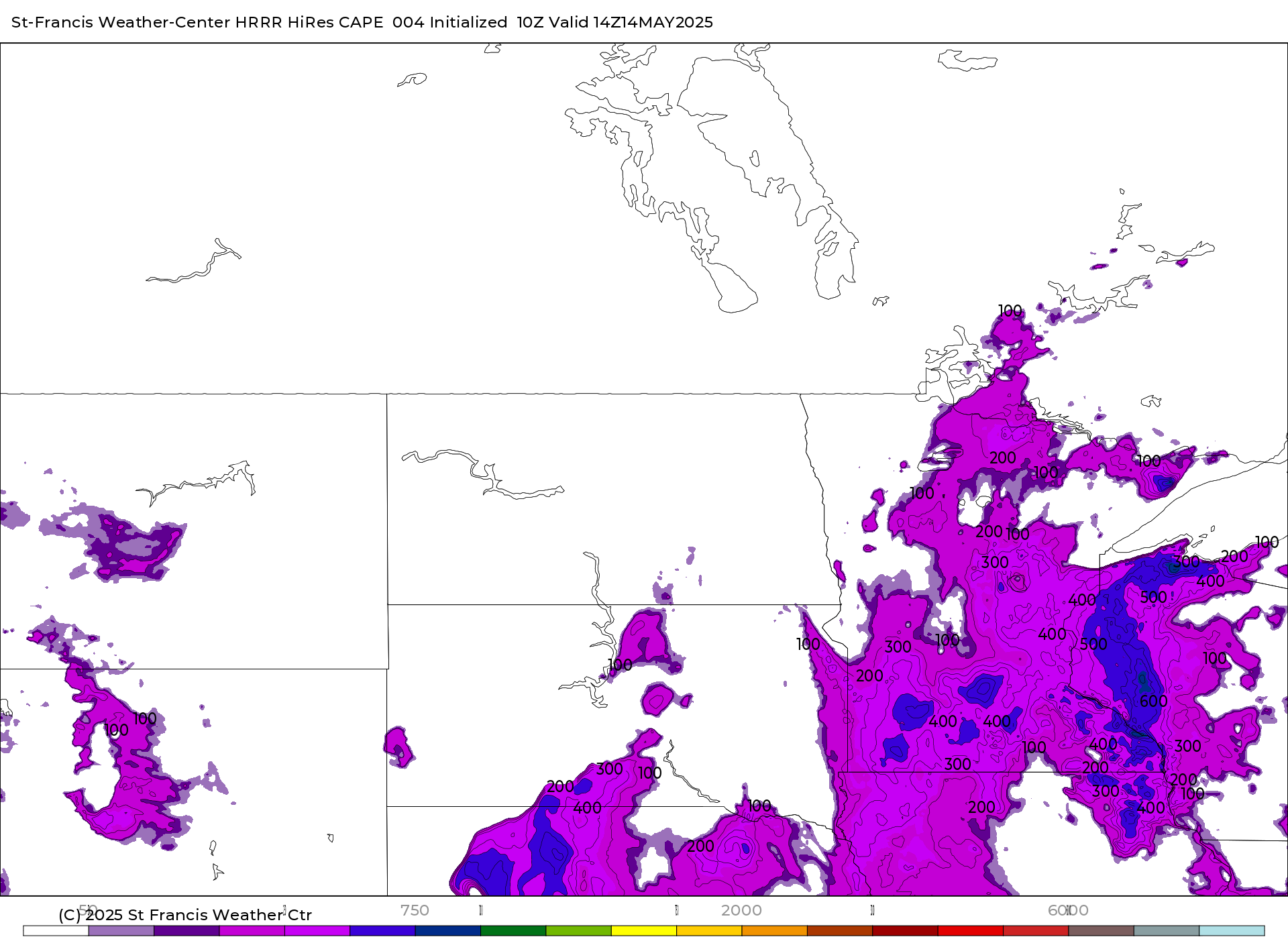Image resolution: width=1288 pixels, height=939 pixels.
Task: Pick the pale cyan swatch at colorbar end
Action: 1232,931
